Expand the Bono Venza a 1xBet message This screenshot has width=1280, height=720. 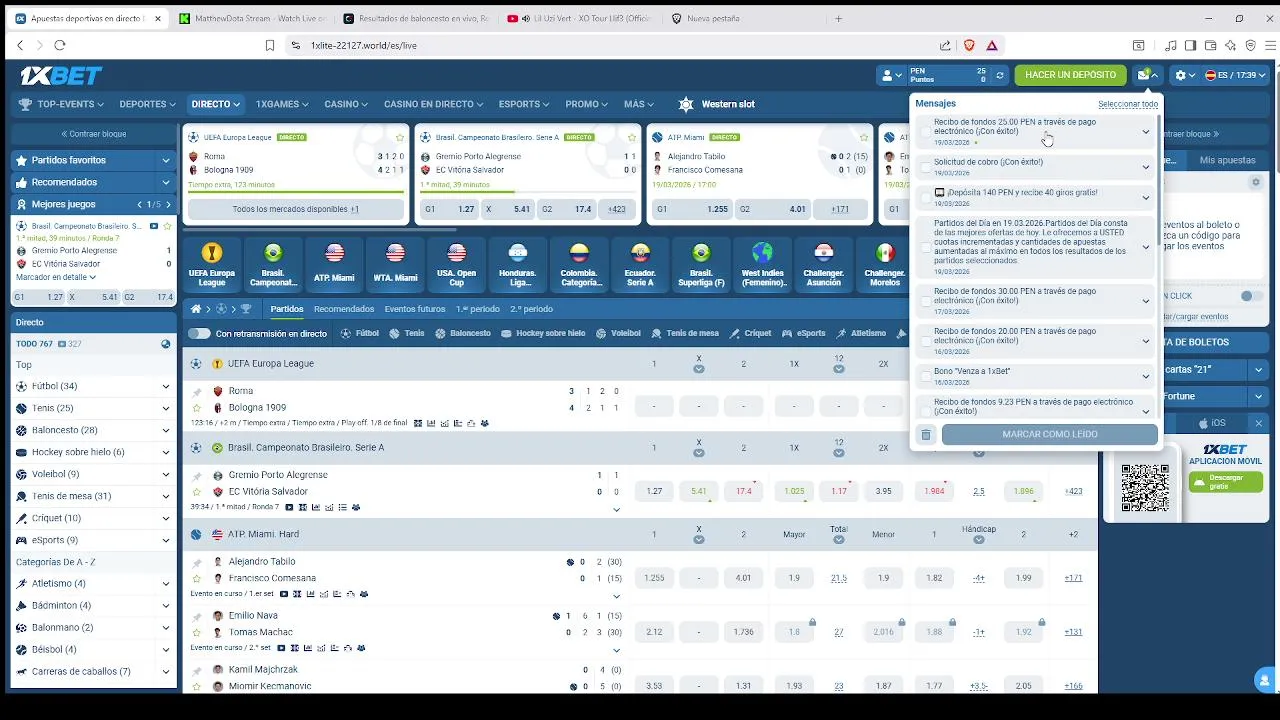(1146, 376)
